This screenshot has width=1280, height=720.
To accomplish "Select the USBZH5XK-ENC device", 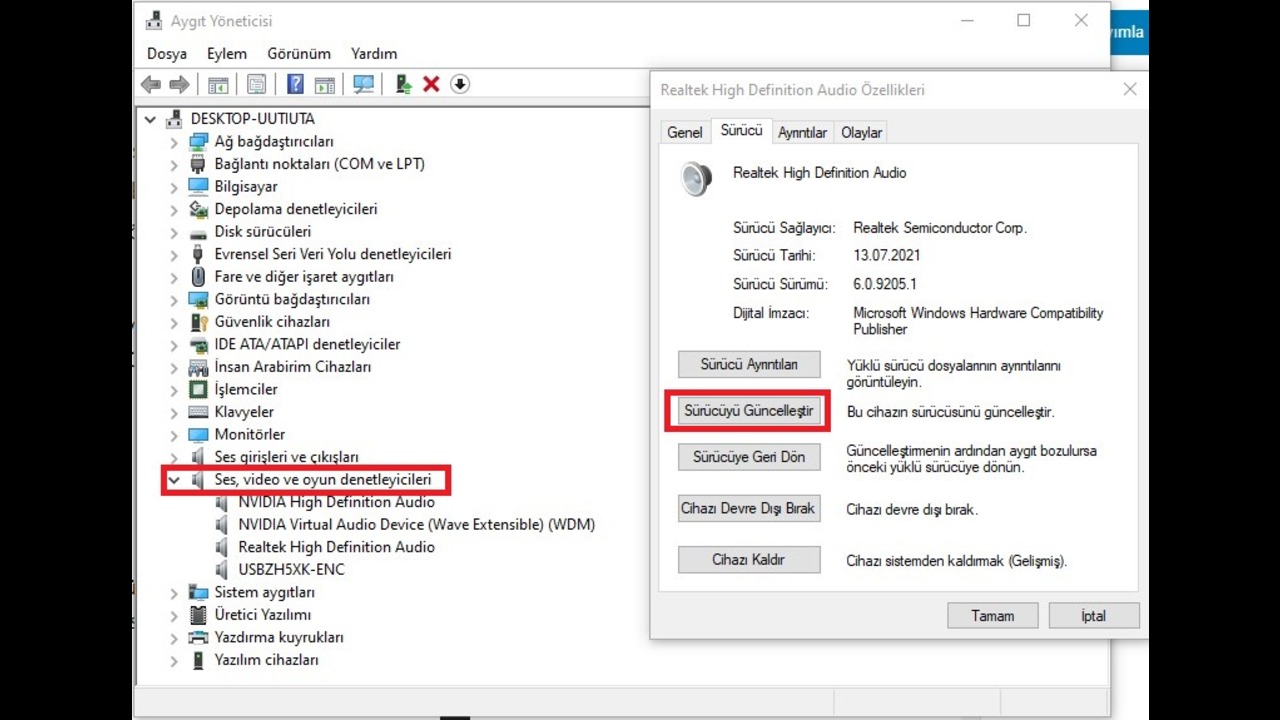I will 291,569.
